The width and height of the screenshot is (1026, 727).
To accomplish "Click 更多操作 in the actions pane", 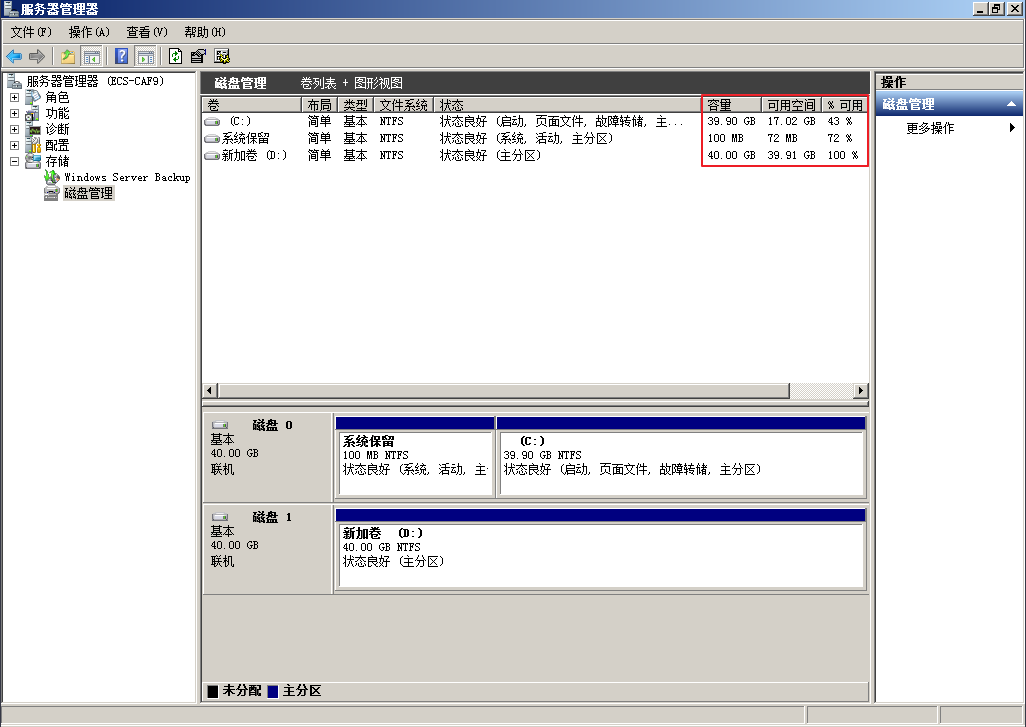I will (930, 128).
